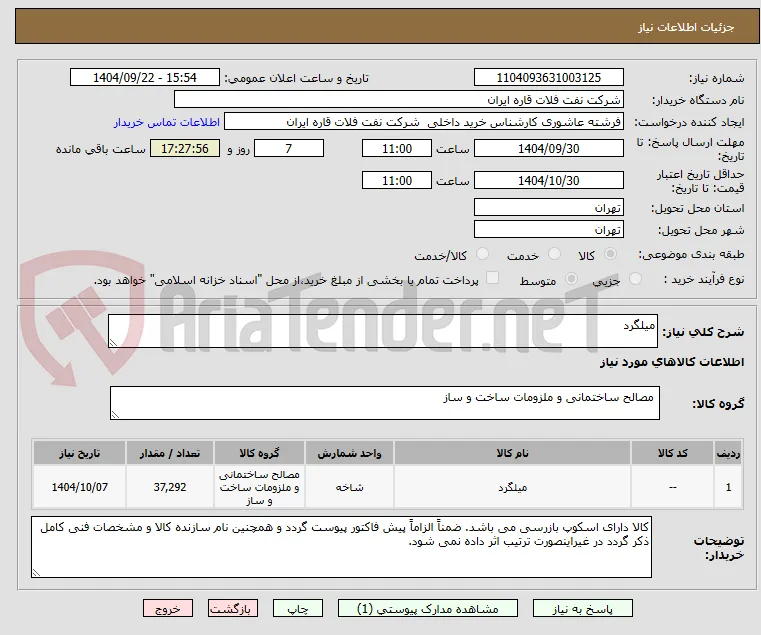Viewport: 761px width, 635px height.
Task: Click the گروه کالا table column header
Action: tap(259, 453)
